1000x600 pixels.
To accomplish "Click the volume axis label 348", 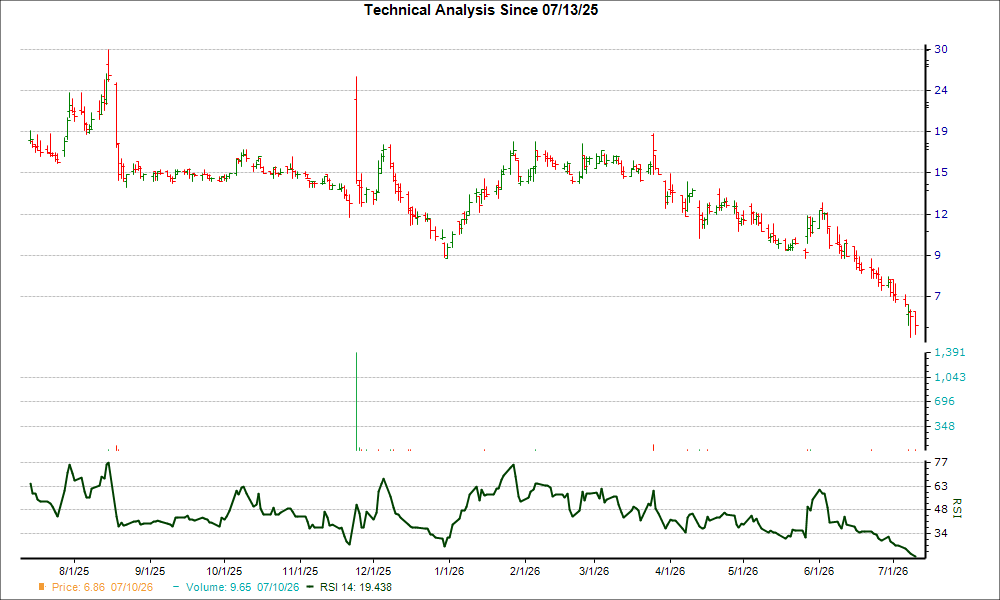I will click(x=945, y=426).
